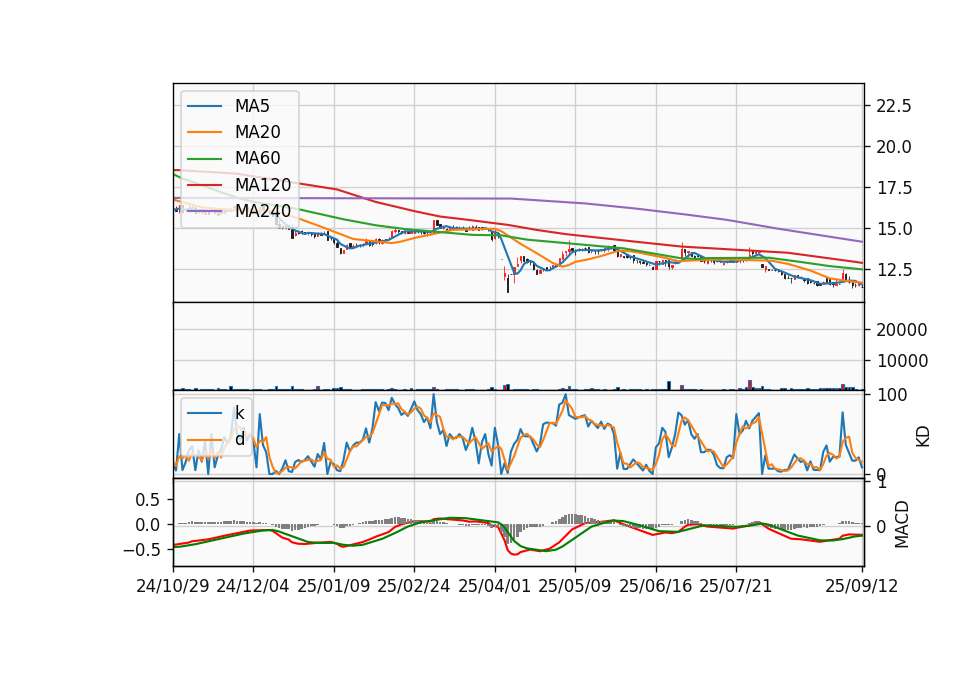Click the 25/02/24 date axis label
This screenshot has width=960, height=690.
pos(414,586)
